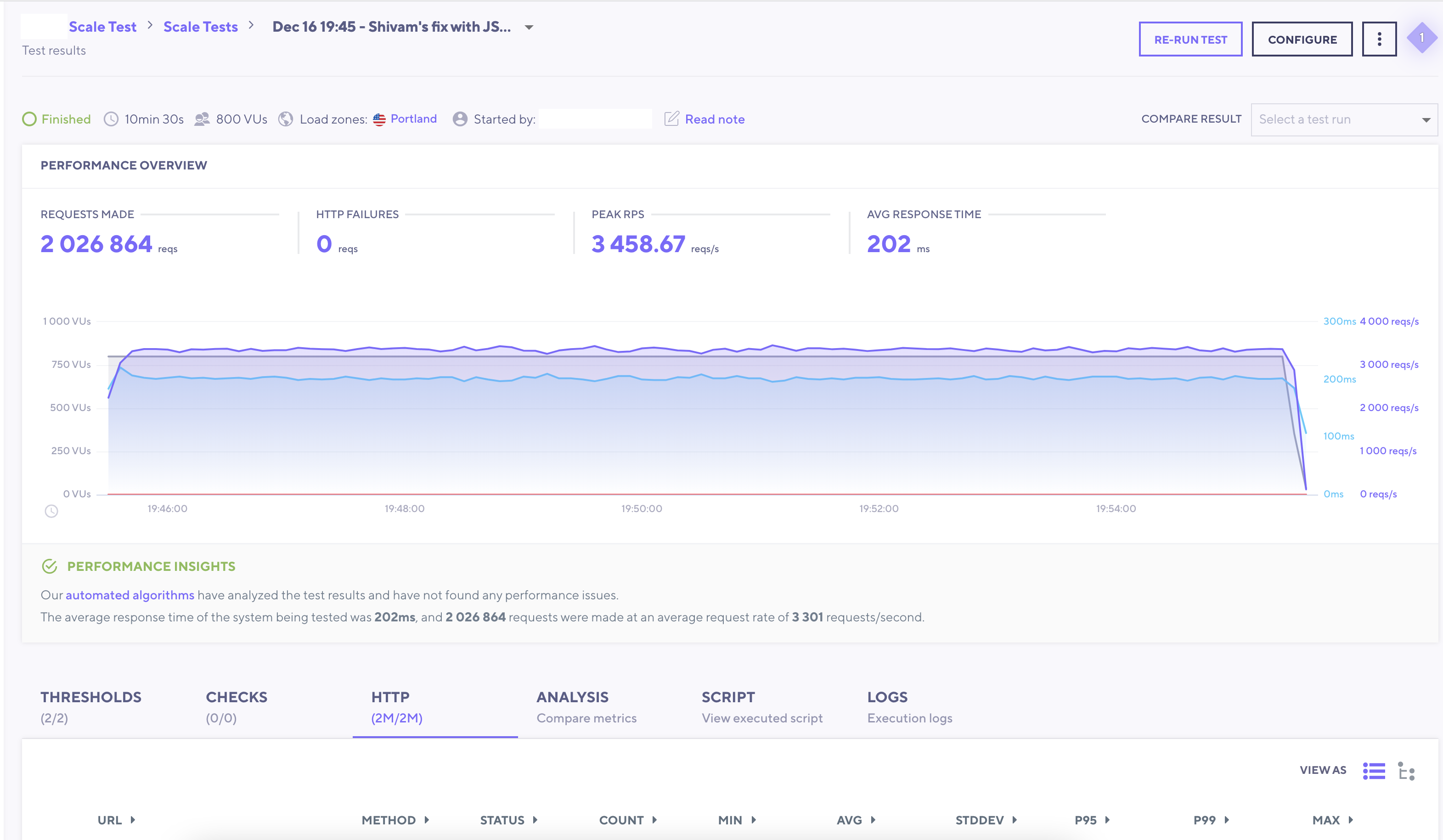Switch to tree view icon
The image size is (1443, 840).
click(1406, 771)
